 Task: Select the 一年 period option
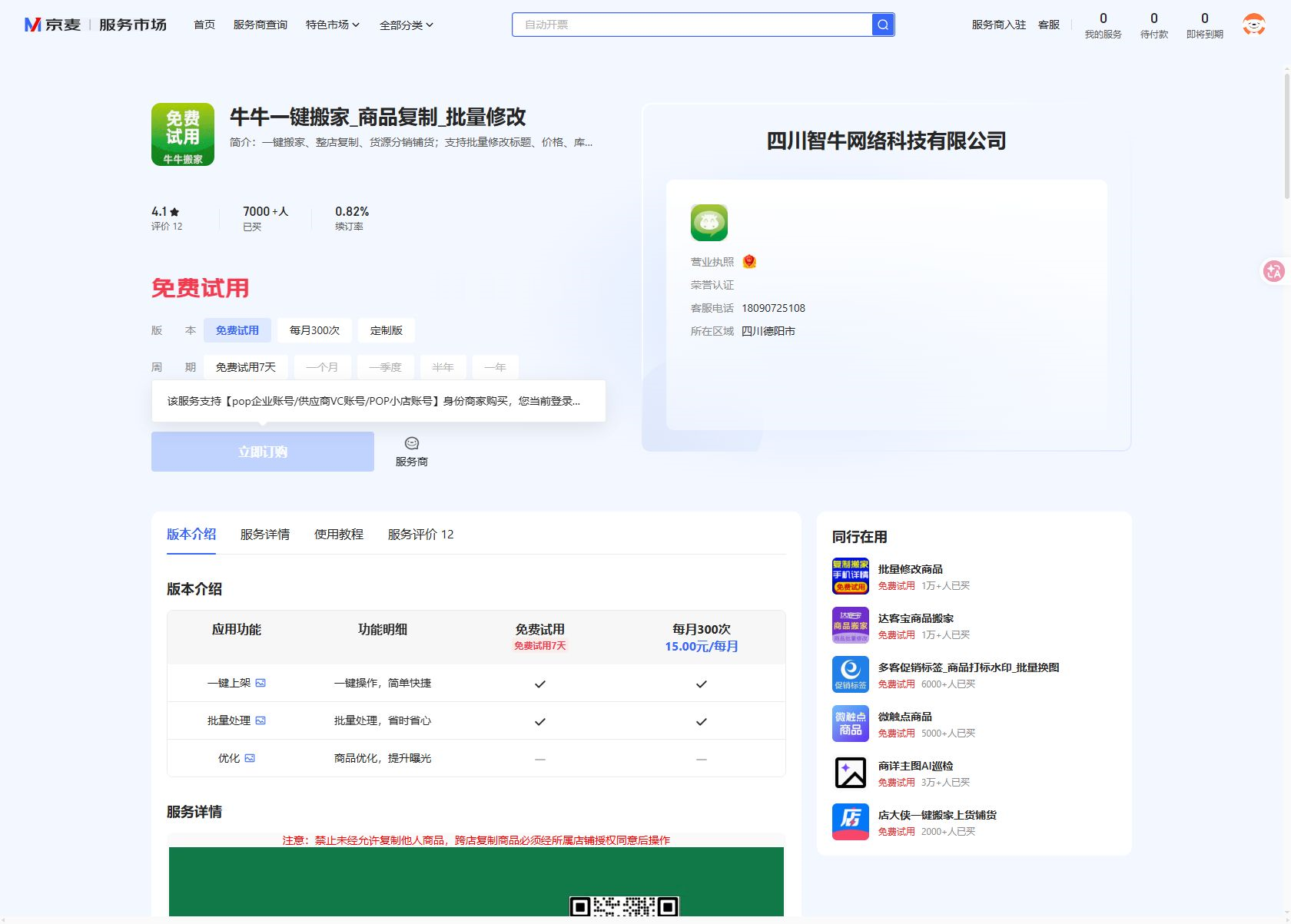point(496,367)
